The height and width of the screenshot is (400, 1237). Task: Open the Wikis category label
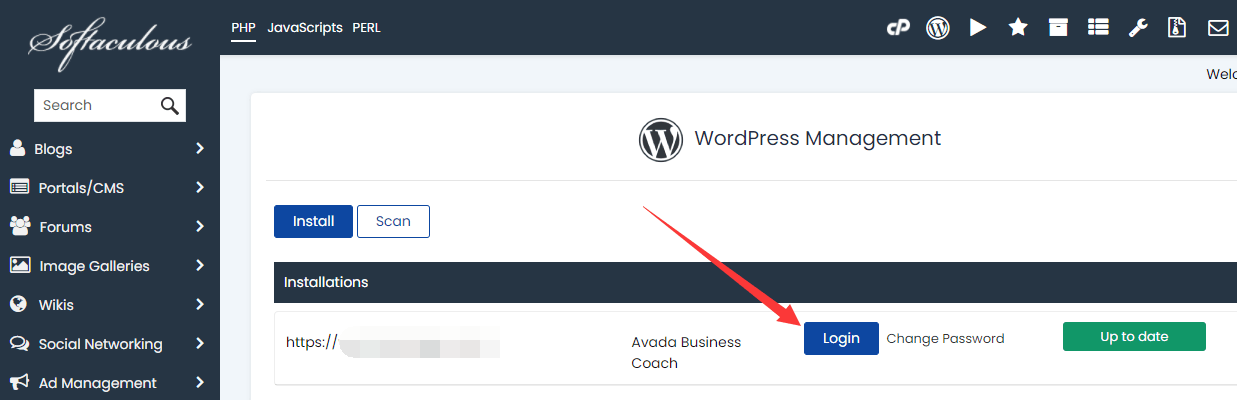(x=56, y=305)
